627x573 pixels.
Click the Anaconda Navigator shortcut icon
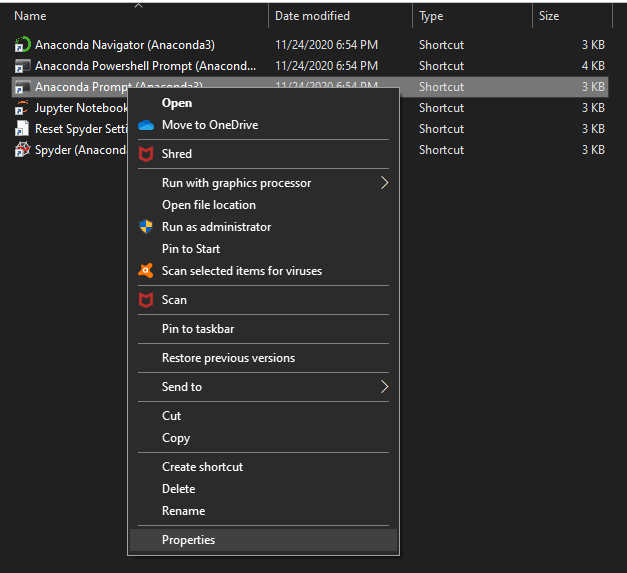(22, 45)
